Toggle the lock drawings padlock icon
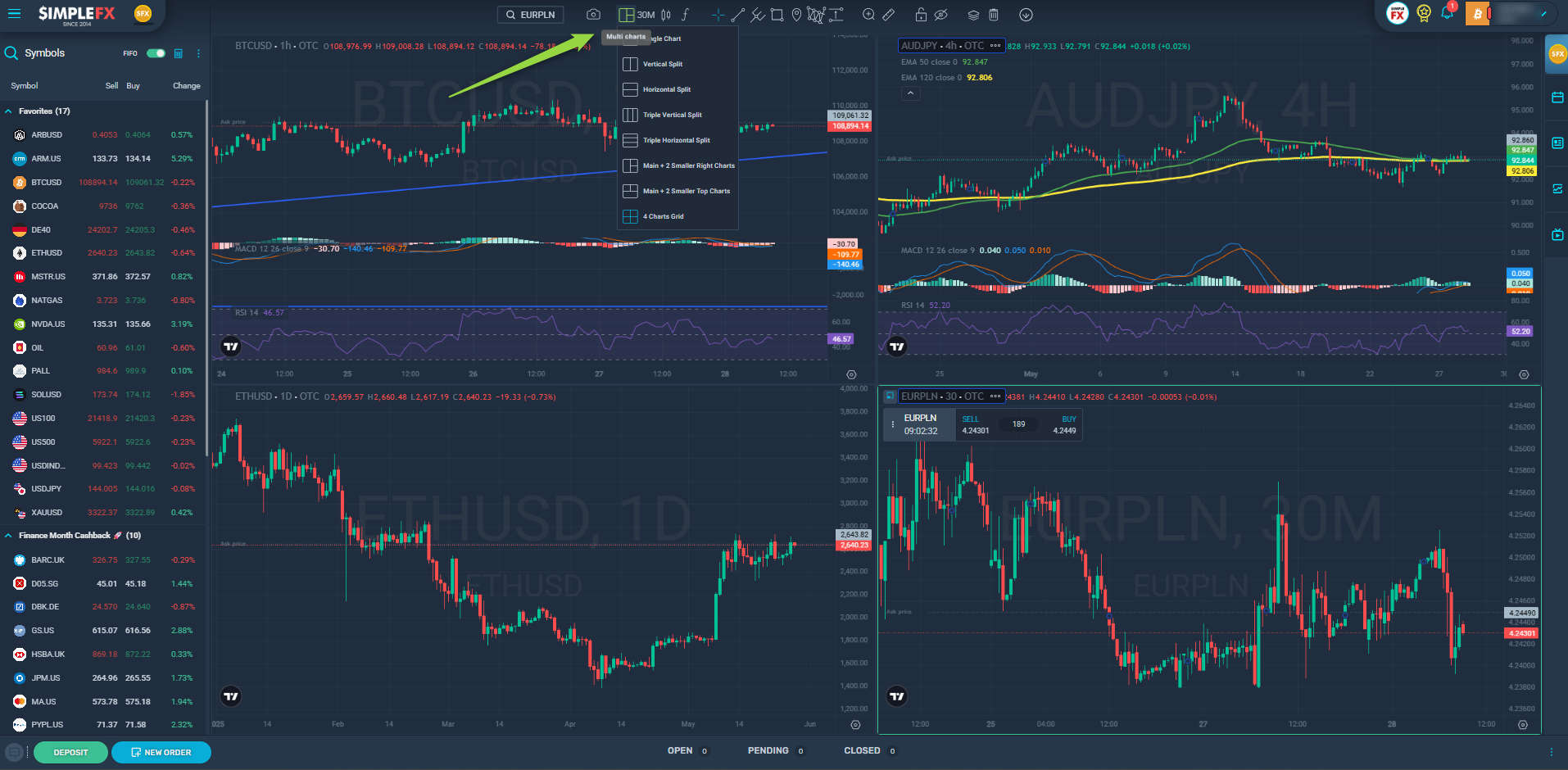Image resolution: width=1568 pixels, height=770 pixels. (x=921, y=15)
